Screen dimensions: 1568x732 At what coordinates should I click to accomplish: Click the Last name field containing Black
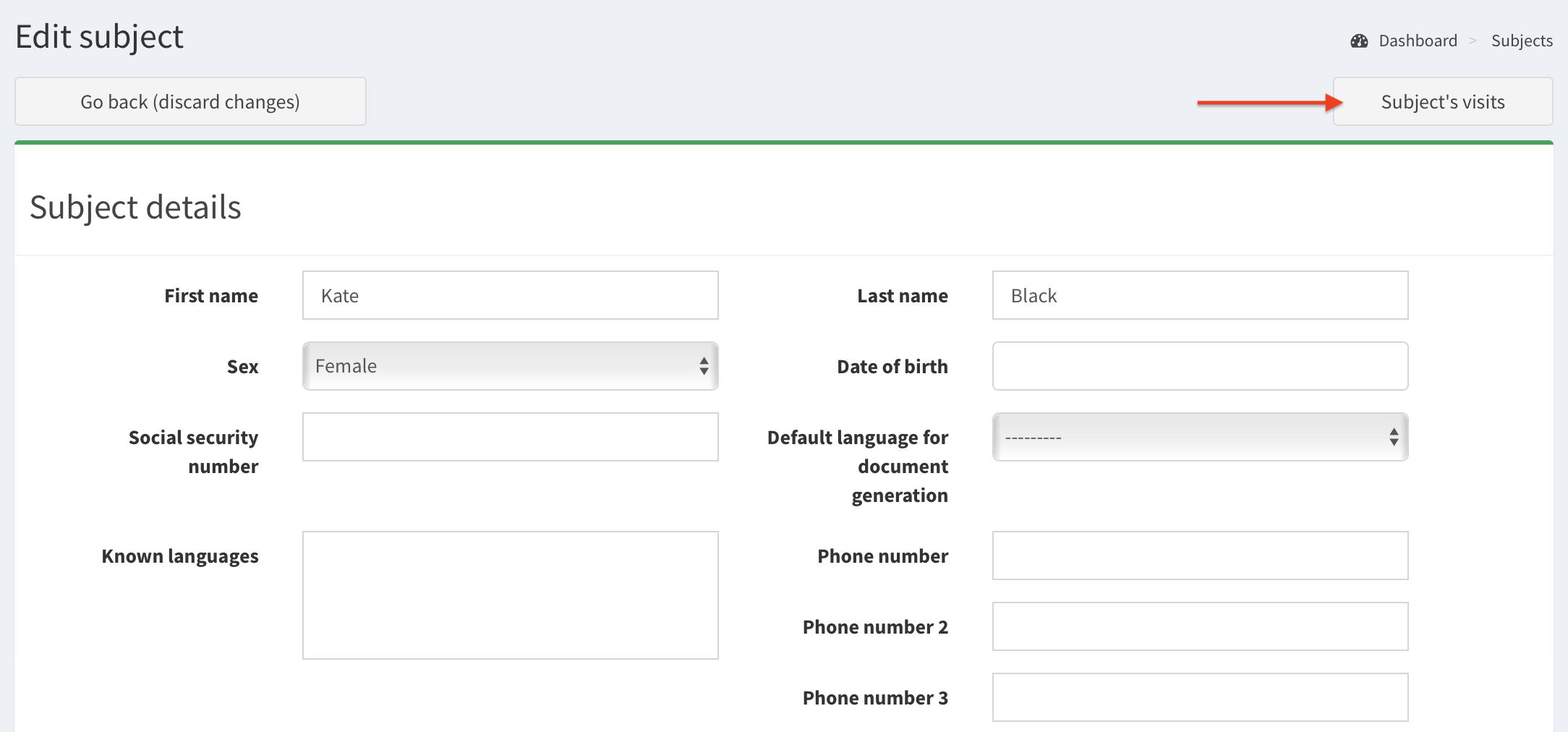(1199, 295)
